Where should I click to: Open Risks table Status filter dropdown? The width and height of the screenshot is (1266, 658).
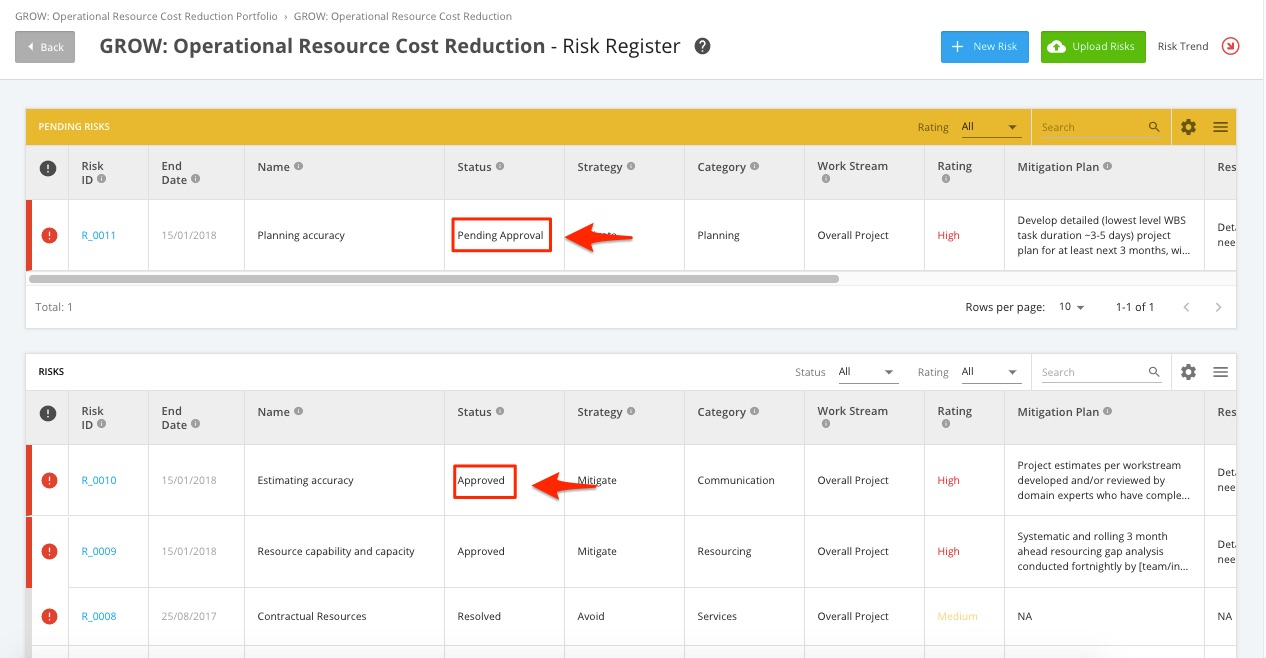(867, 372)
